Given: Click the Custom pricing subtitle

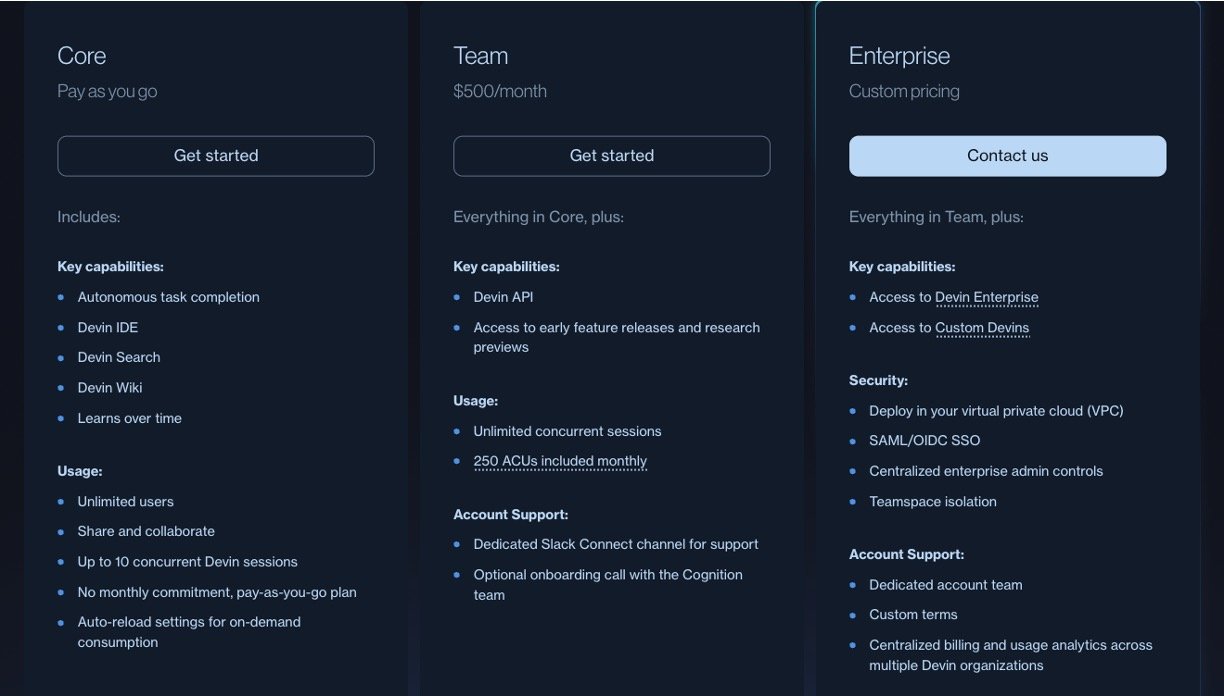Looking at the screenshot, I should [904, 91].
